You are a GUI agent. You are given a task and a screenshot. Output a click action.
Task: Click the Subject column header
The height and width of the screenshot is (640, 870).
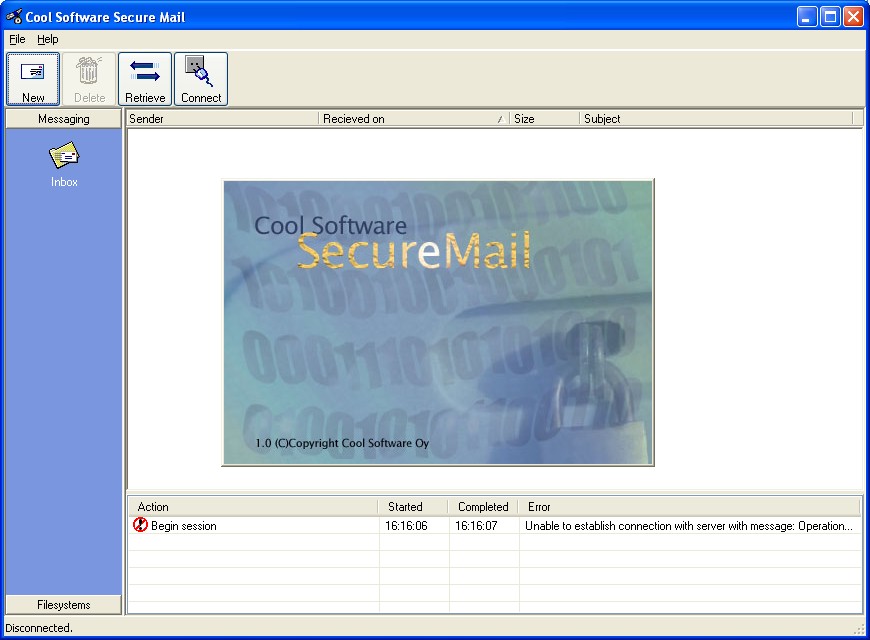pos(715,119)
